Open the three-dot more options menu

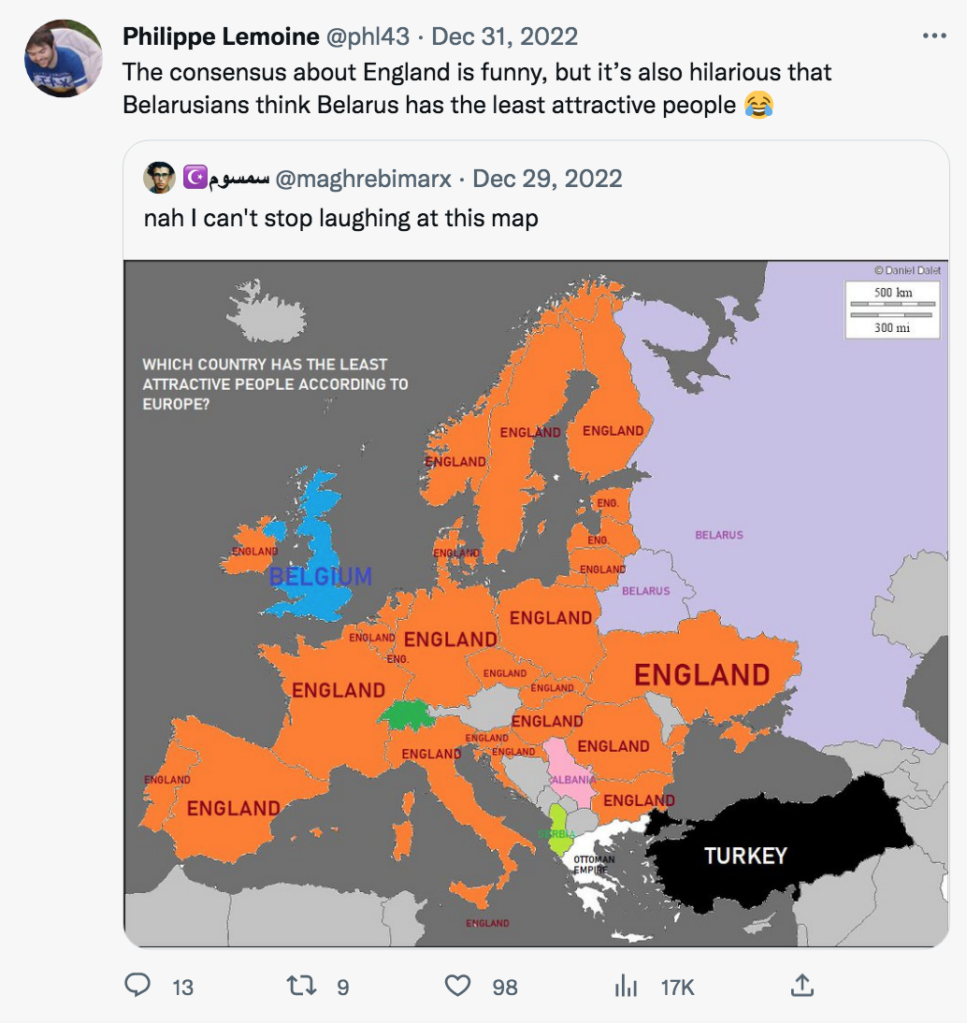[934, 36]
